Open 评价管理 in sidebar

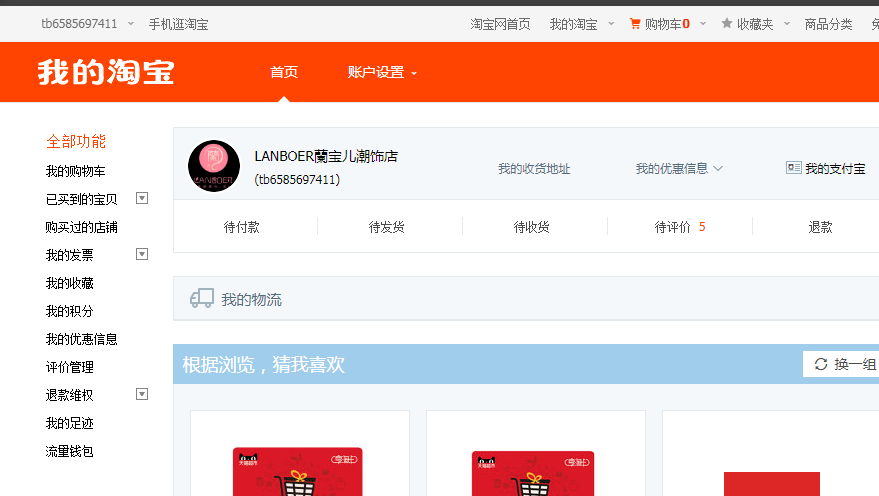70,367
